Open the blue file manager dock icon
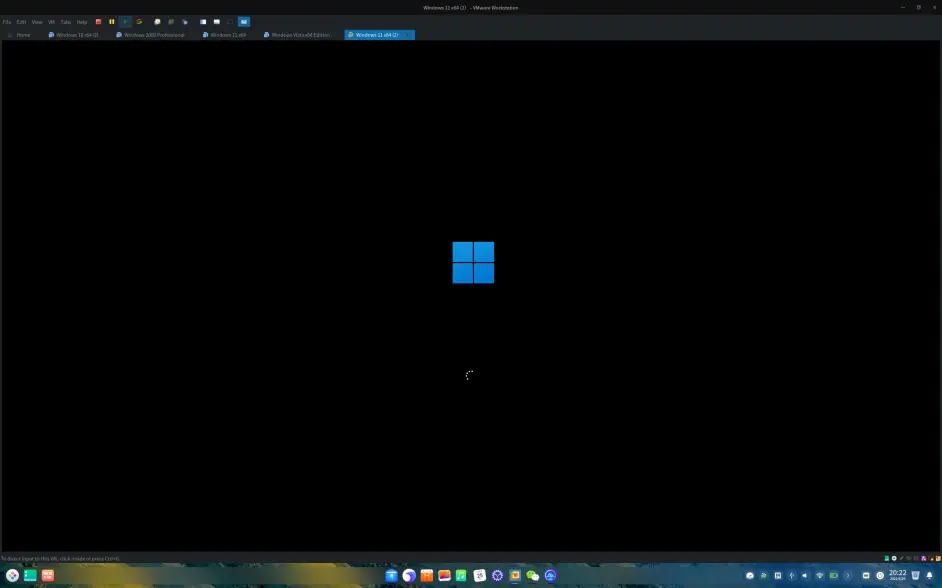 tap(391, 575)
